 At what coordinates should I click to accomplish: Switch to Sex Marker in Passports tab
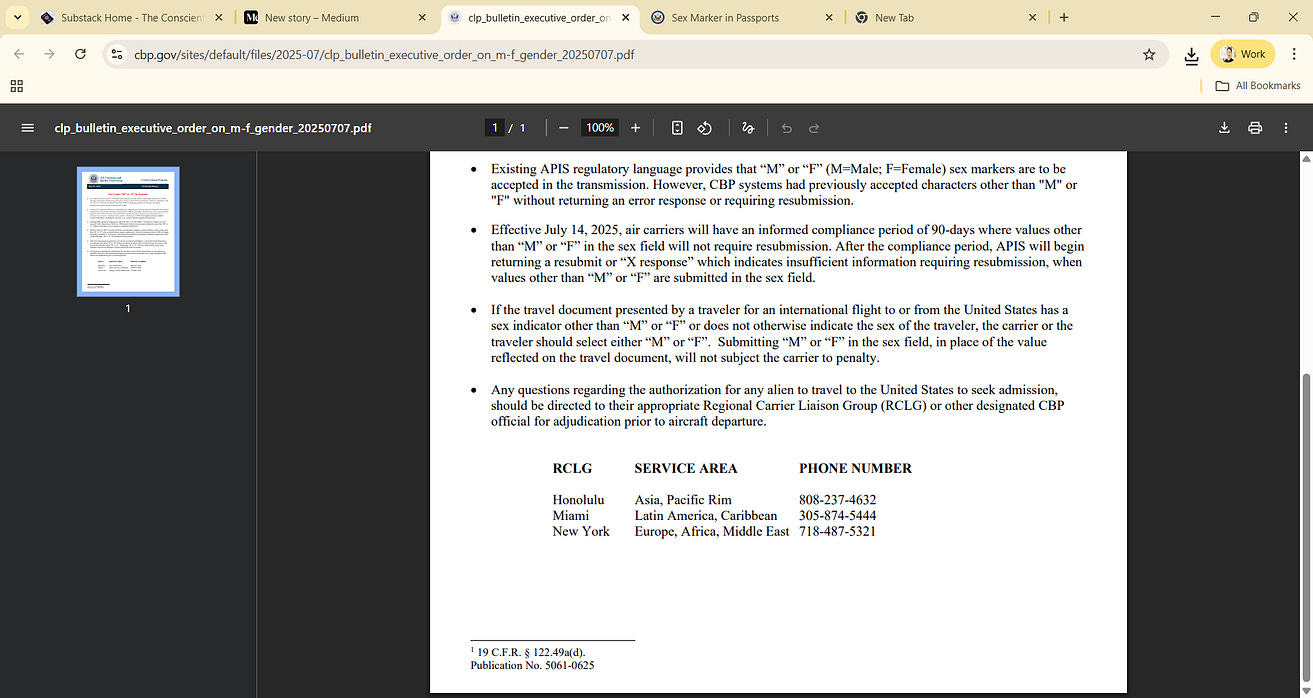[x=742, y=18]
